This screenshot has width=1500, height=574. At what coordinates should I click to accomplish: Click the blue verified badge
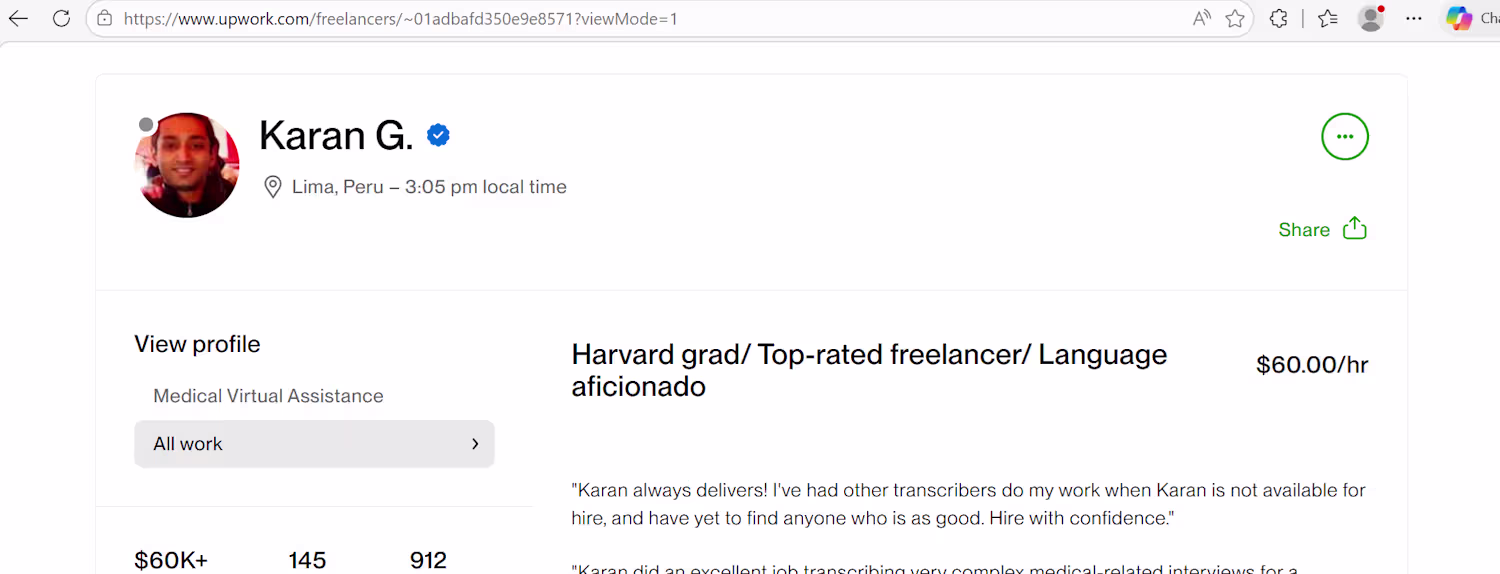438,135
